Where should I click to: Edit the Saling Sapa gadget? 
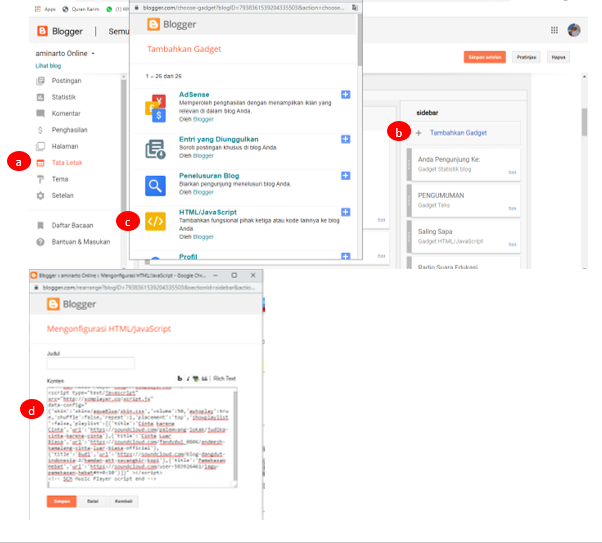[x=513, y=245]
